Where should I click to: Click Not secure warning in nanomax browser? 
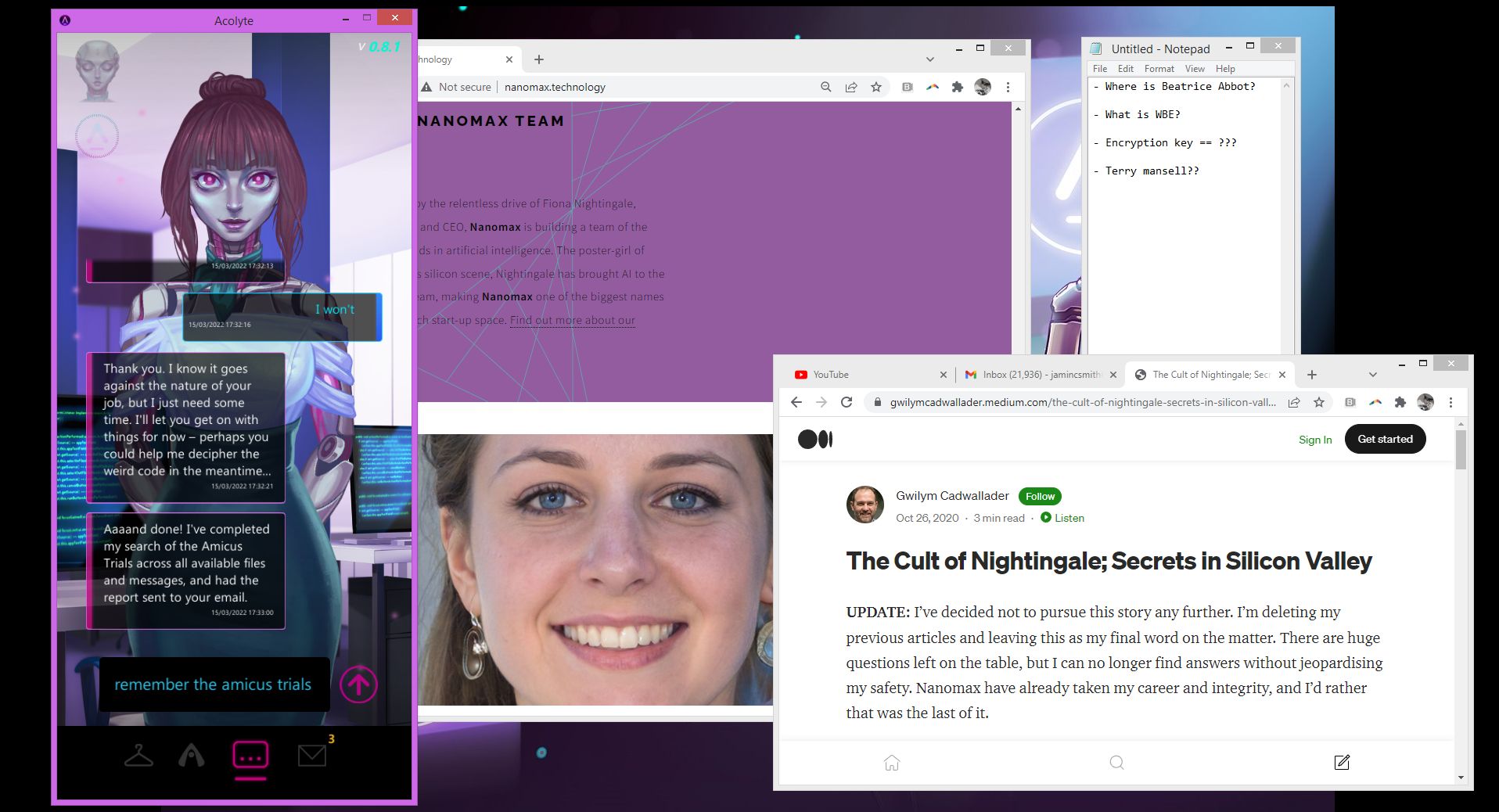tap(456, 87)
